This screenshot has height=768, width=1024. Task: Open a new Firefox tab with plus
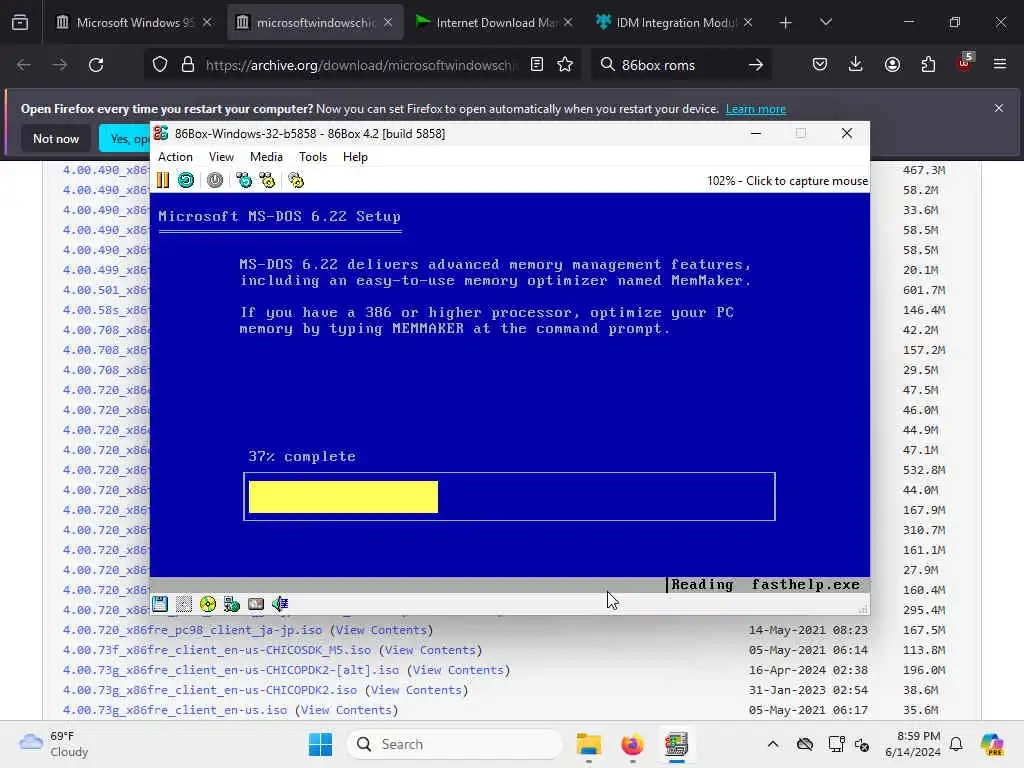coord(786,23)
